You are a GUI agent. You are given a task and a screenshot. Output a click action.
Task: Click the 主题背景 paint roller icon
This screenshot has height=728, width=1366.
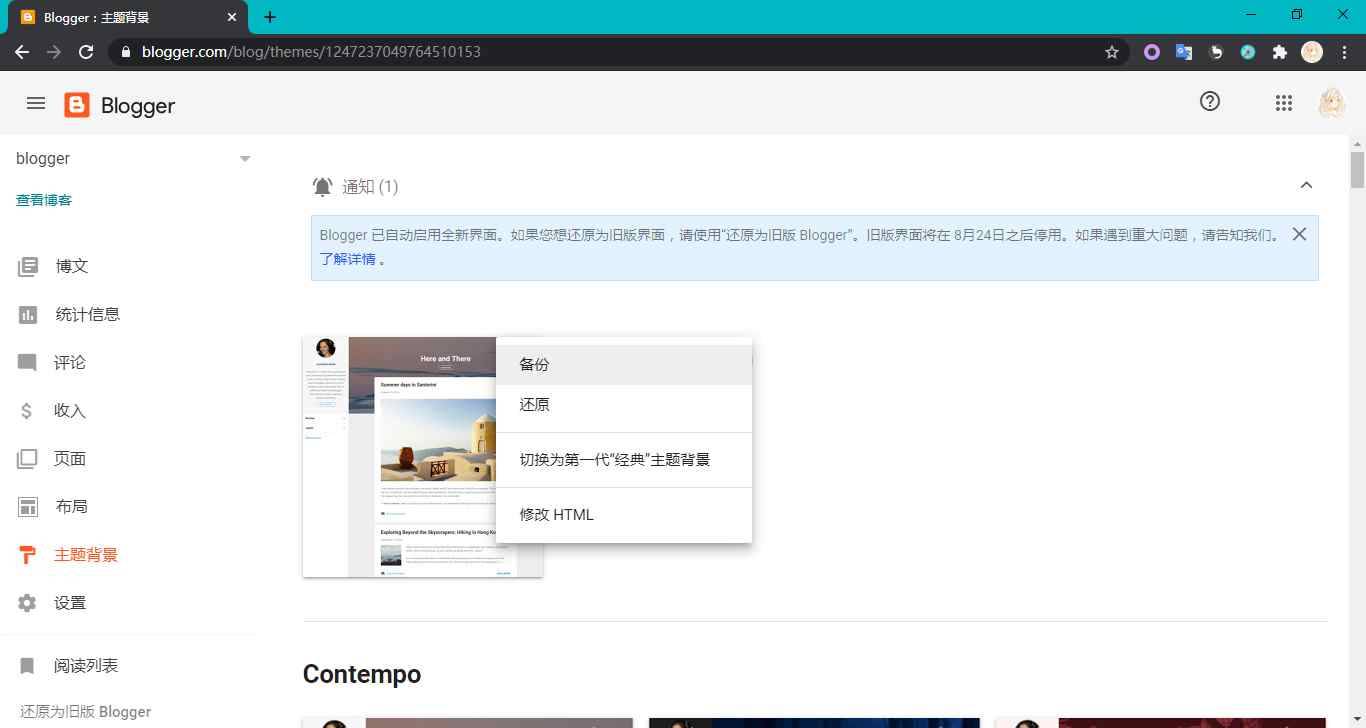(27, 555)
